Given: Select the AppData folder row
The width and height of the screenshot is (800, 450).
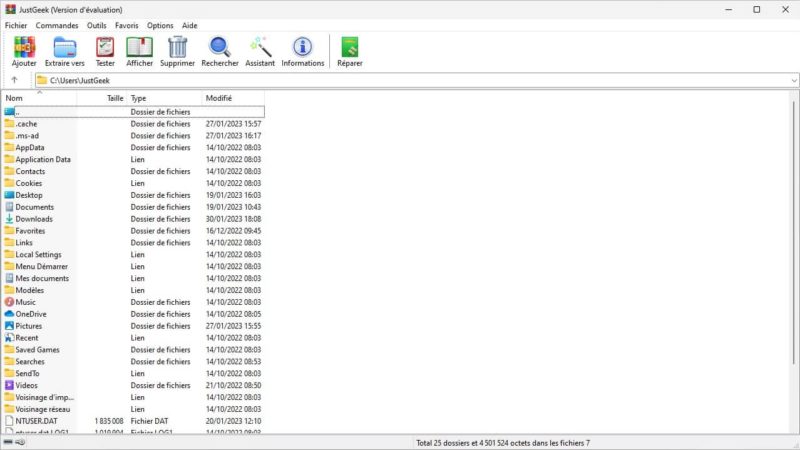Looking at the screenshot, I should coord(134,147).
